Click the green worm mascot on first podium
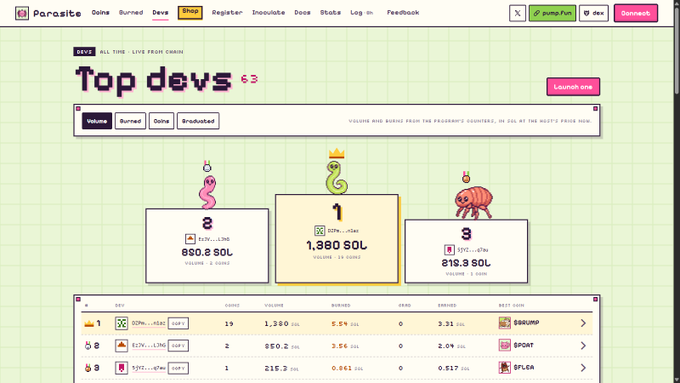Image resolution: width=680 pixels, height=383 pixels. [x=337, y=178]
